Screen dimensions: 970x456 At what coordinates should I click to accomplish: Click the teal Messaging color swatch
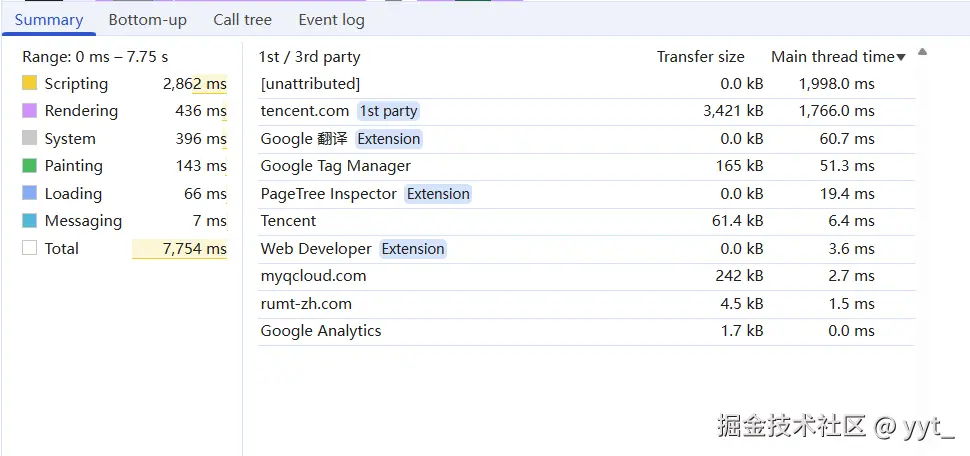(x=29, y=221)
